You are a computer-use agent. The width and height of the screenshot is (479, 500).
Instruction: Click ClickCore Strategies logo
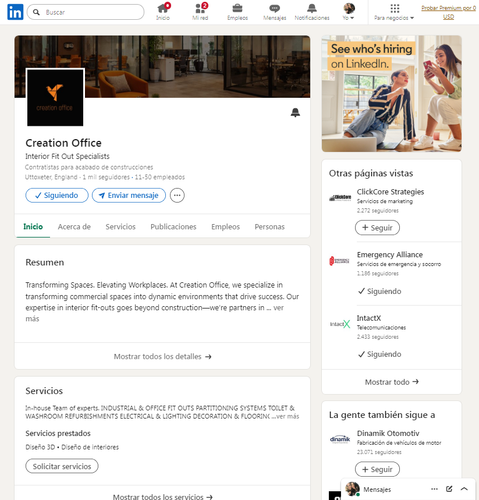tap(340, 198)
